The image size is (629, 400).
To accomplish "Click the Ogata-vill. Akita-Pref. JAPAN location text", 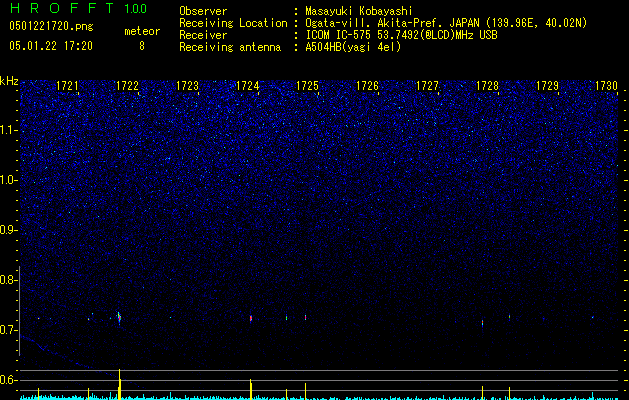I will [x=446, y=23].
